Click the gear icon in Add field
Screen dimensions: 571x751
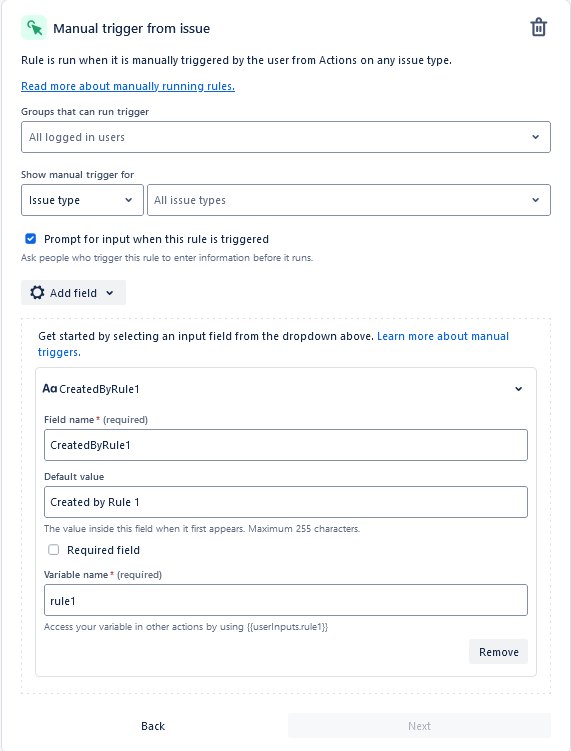click(37, 293)
